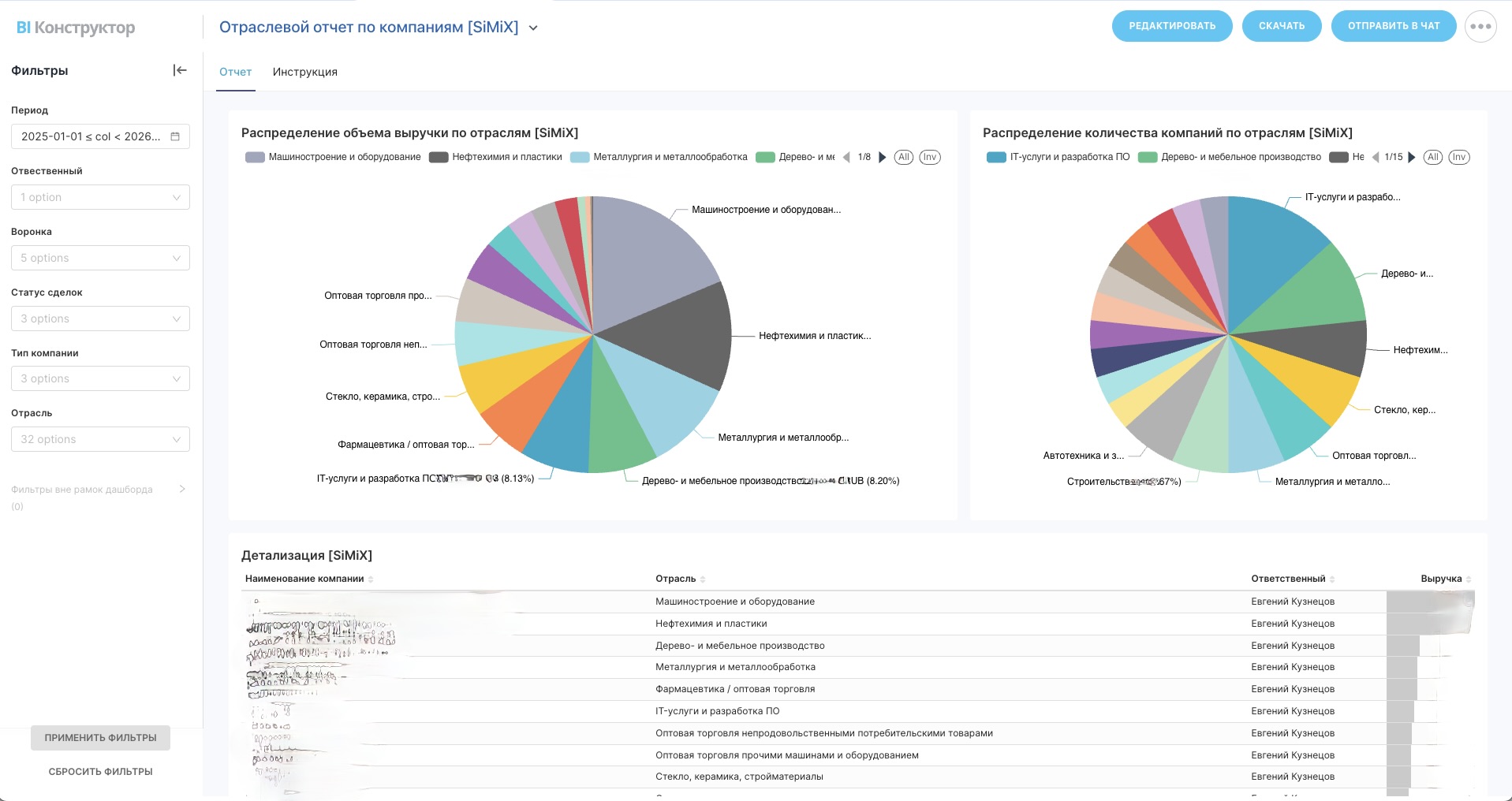1512x801 pixels.
Task: Open the Воронка filter dropdown
Action: tap(100, 258)
